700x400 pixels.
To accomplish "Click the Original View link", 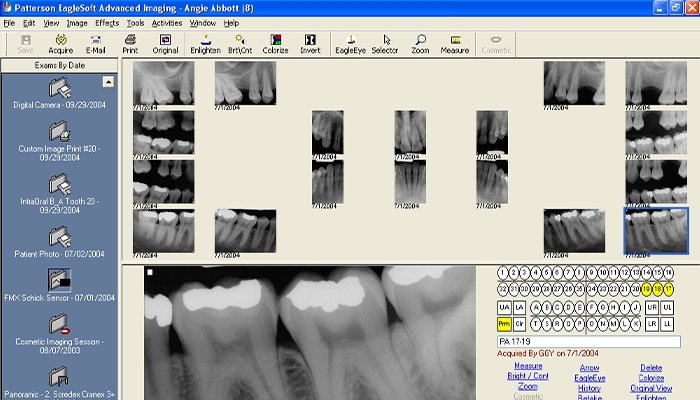I will [x=650, y=387].
